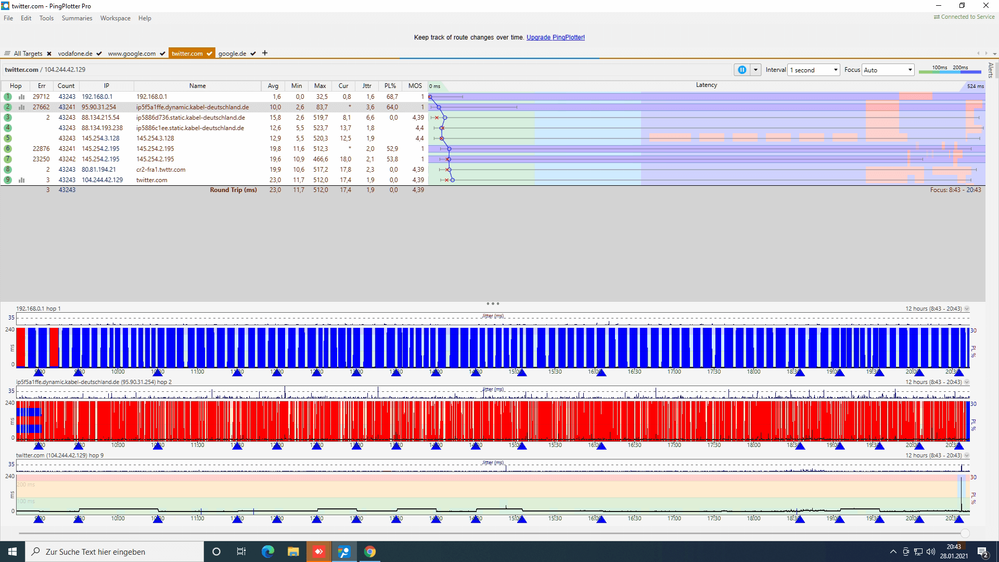Toggle the check mark on the google.de tab

pyautogui.click(x=253, y=54)
